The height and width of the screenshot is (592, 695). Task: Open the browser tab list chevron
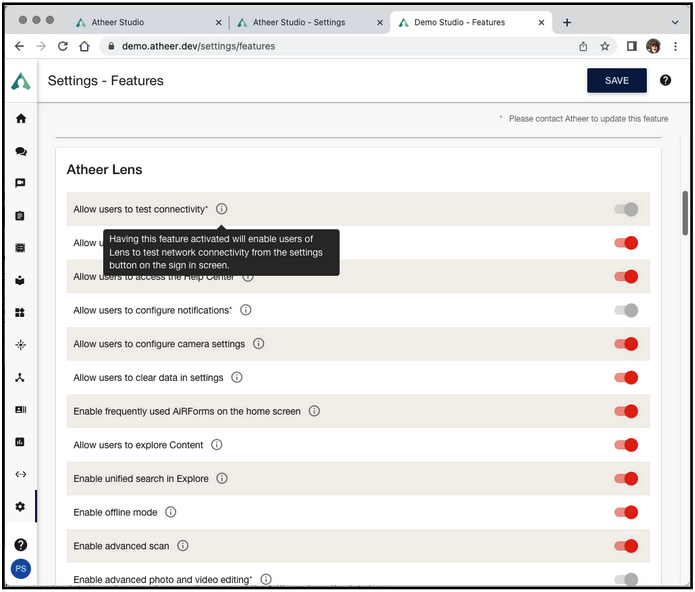[675, 23]
